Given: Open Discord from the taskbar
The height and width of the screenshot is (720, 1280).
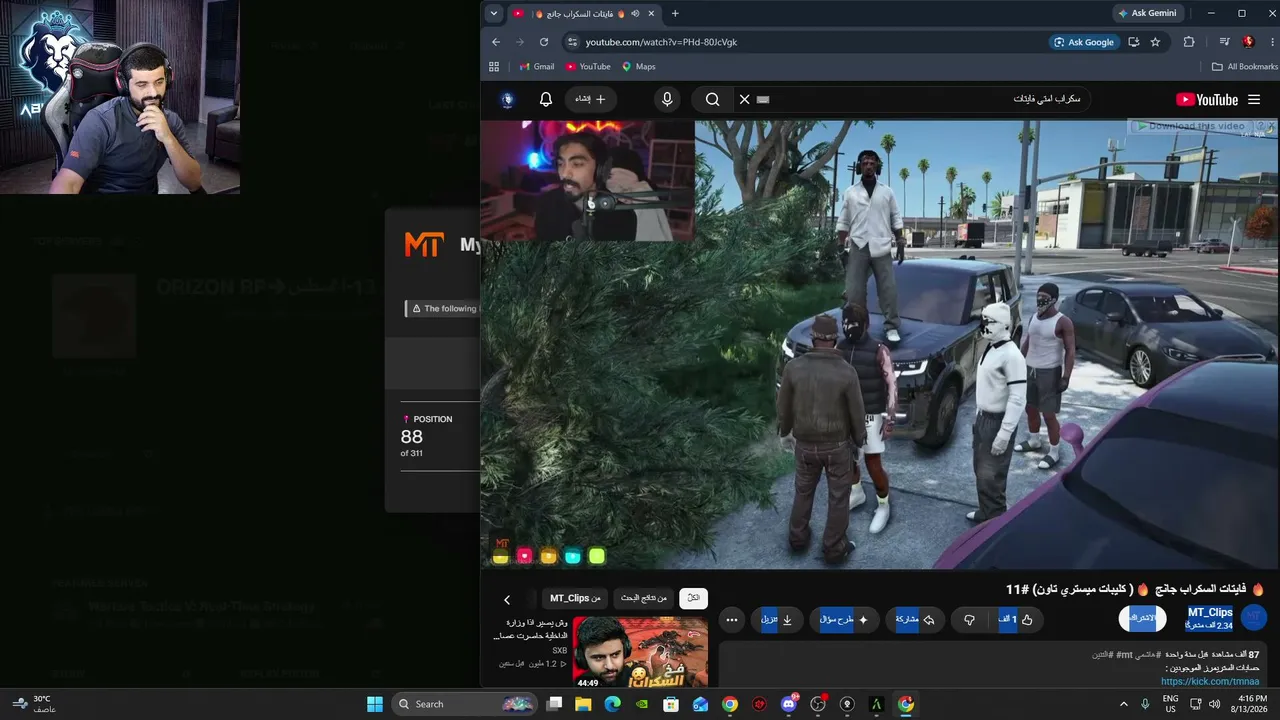Looking at the screenshot, I should (789, 704).
